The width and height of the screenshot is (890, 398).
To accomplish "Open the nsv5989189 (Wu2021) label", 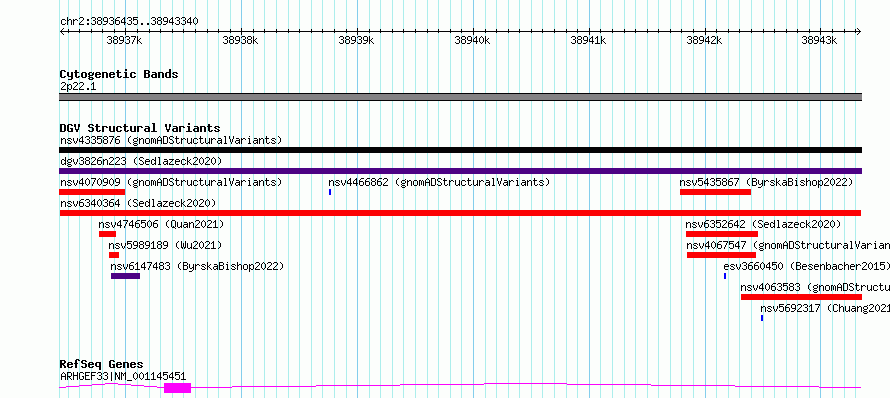I will [x=165, y=245].
